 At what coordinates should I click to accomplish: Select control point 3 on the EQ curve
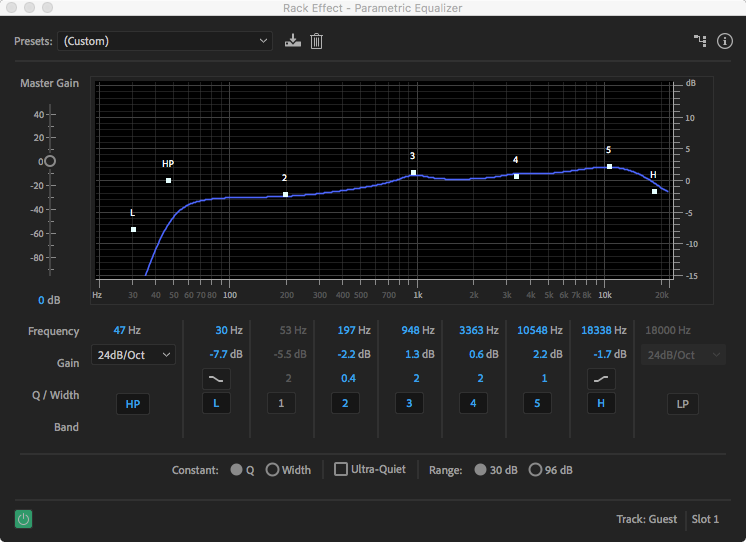pyautogui.click(x=413, y=173)
